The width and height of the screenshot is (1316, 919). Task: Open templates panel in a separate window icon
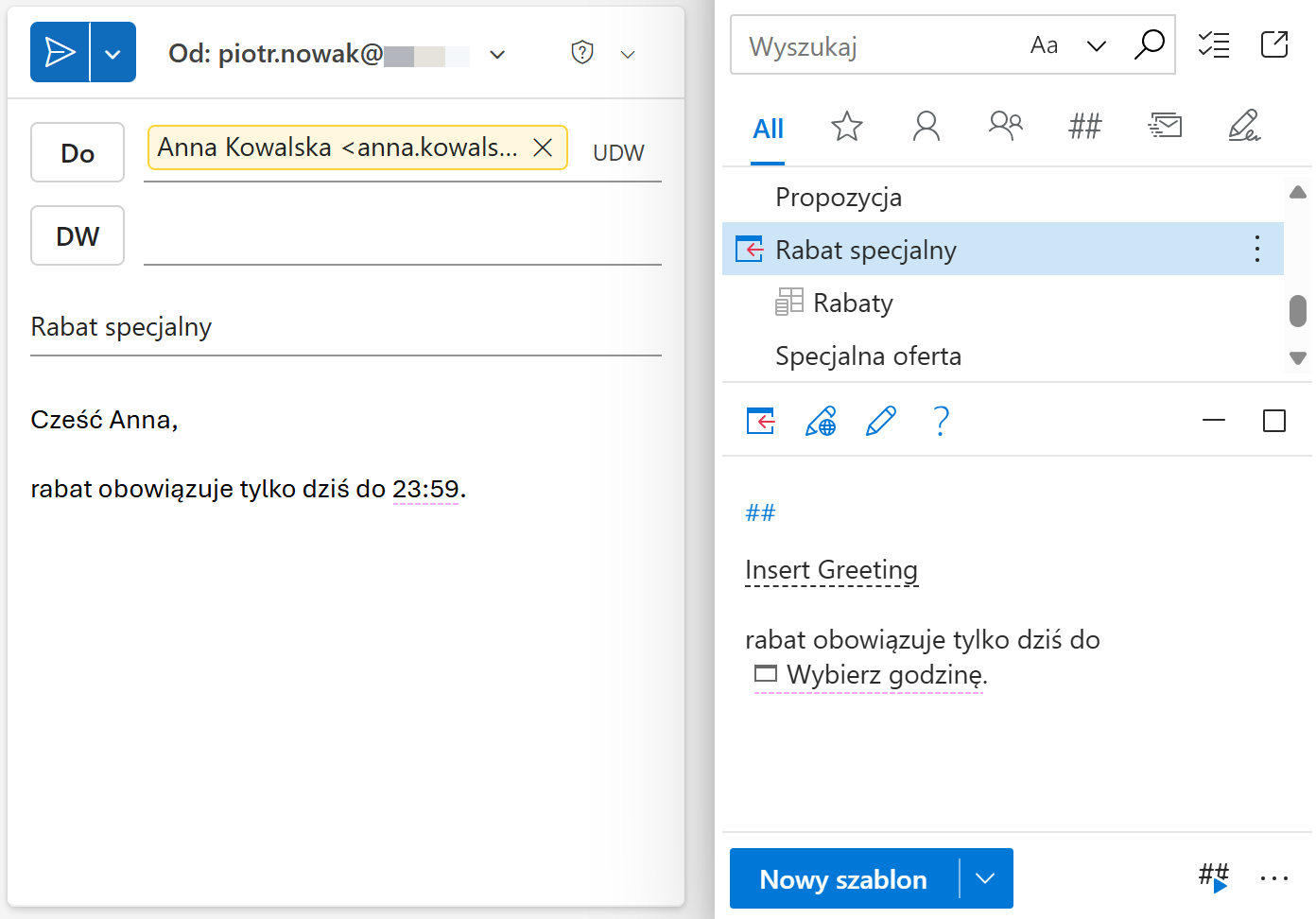[x=1274, y=43]
